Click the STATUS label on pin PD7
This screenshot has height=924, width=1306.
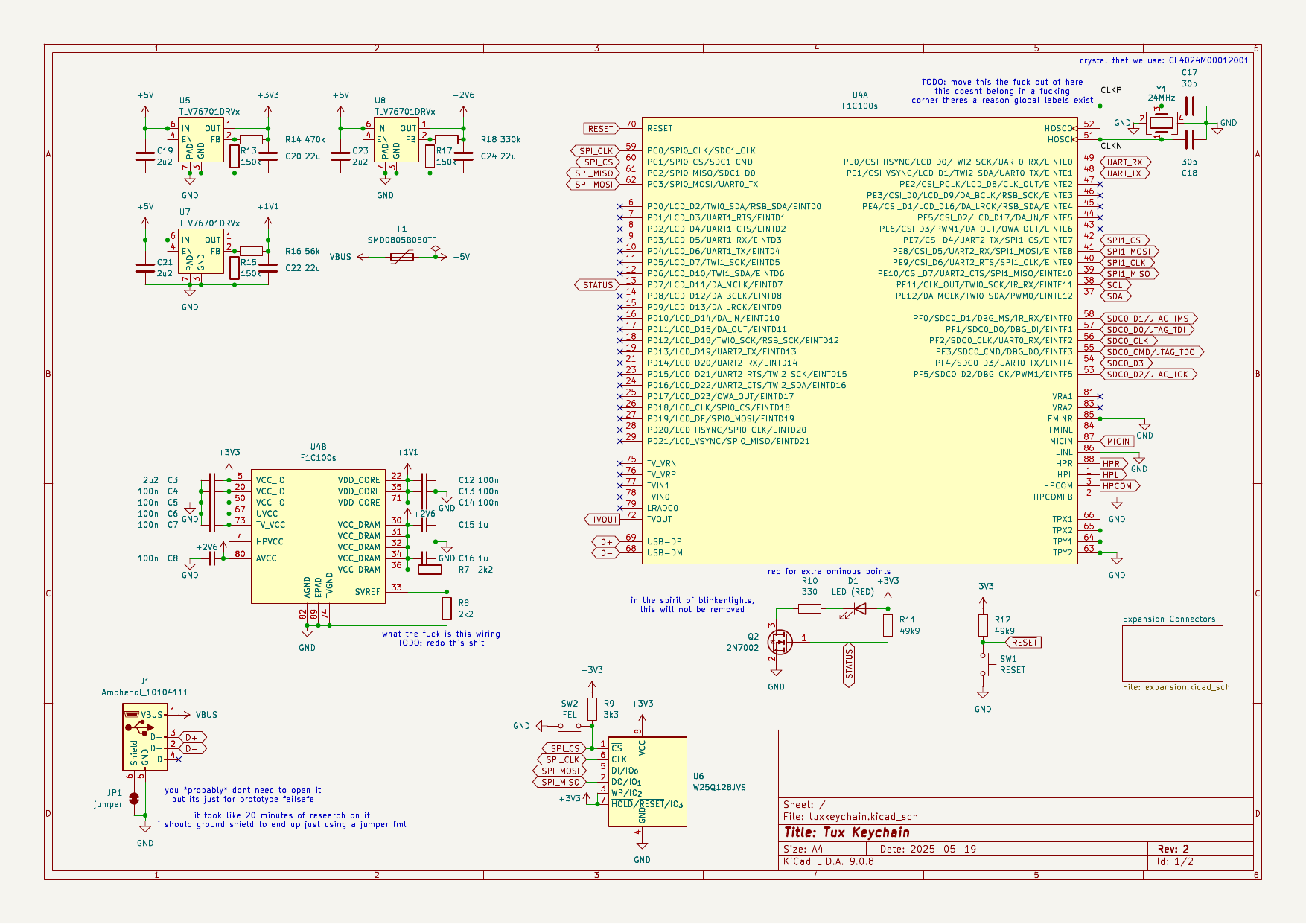(x=597, y=285)
